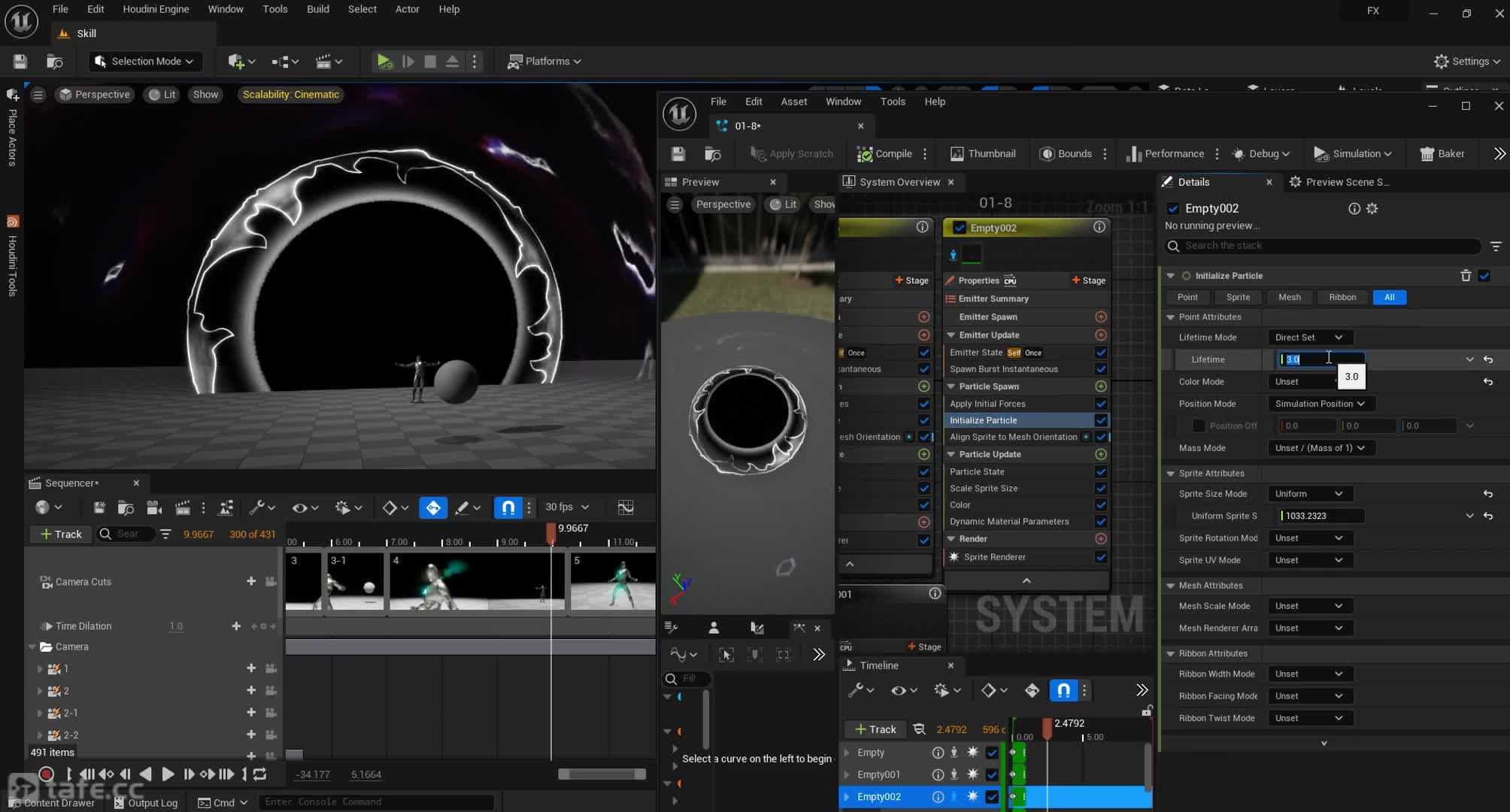This screenshot has width=1510, height=812.
Task: Toggle Sprite Renderer enabled checkbox
Action: pyautogui.click(x=1101, y=557)
